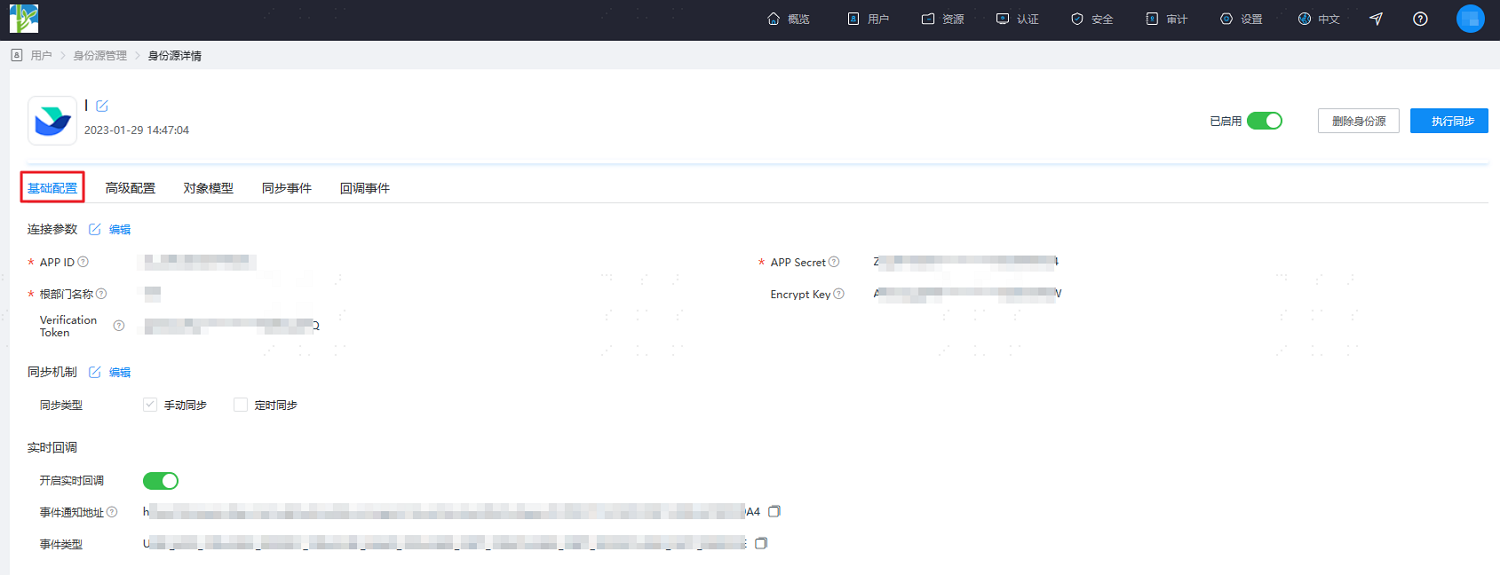Open the 概览 overview menu

[x=788, y=19]
